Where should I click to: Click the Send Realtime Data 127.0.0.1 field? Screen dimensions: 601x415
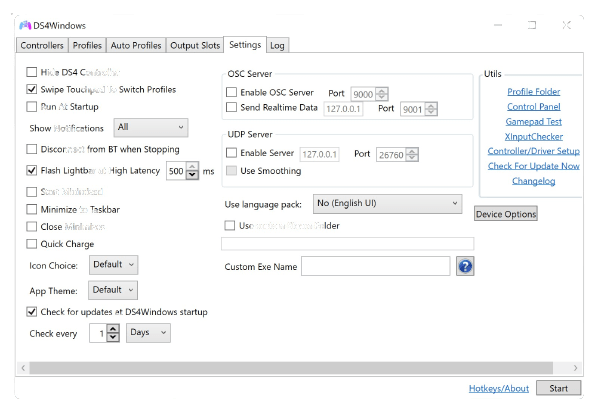point(343,109)
